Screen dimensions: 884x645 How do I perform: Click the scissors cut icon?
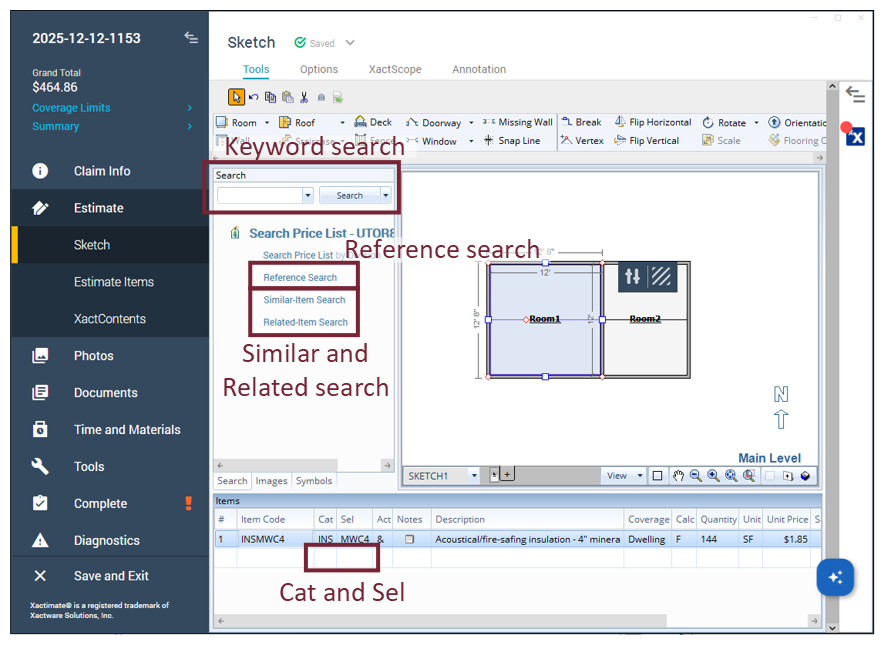click(304, 98)
